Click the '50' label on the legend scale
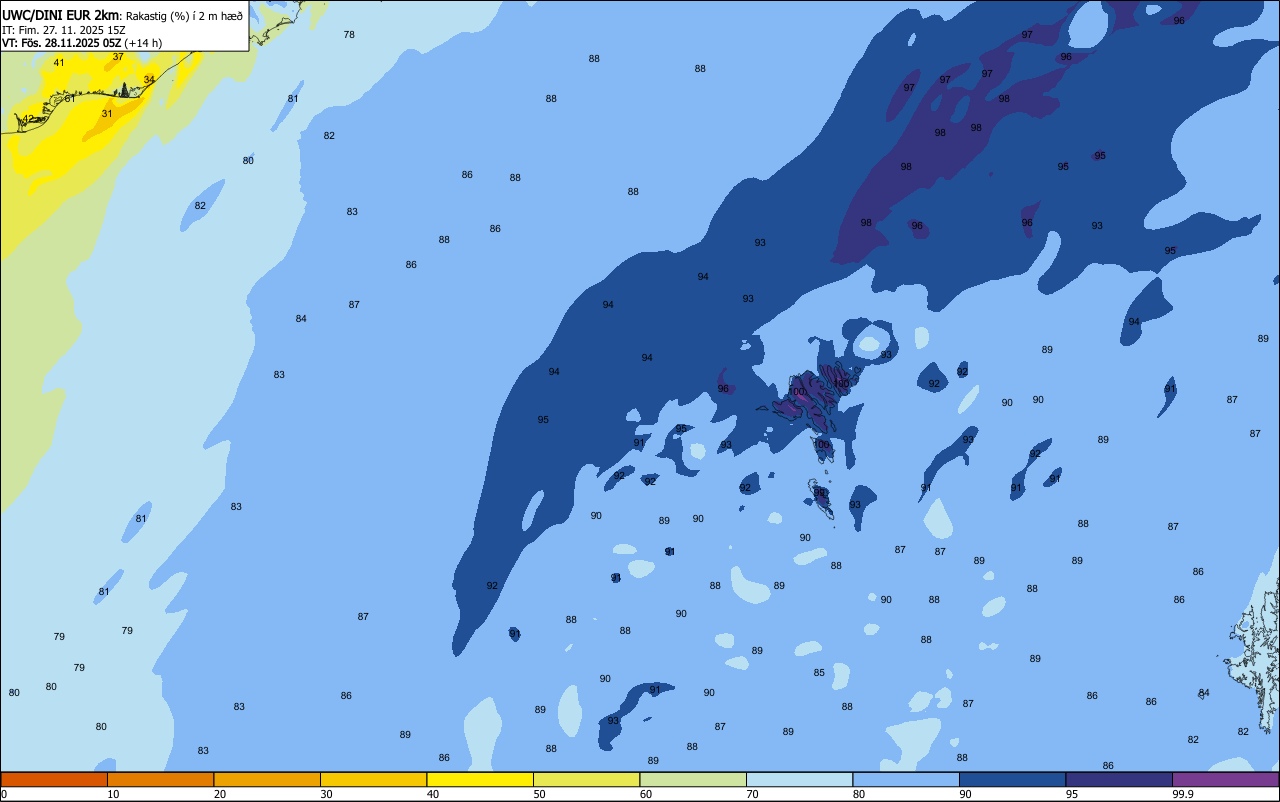Viewport: 1280px width, 802px height. click(540, 794)
